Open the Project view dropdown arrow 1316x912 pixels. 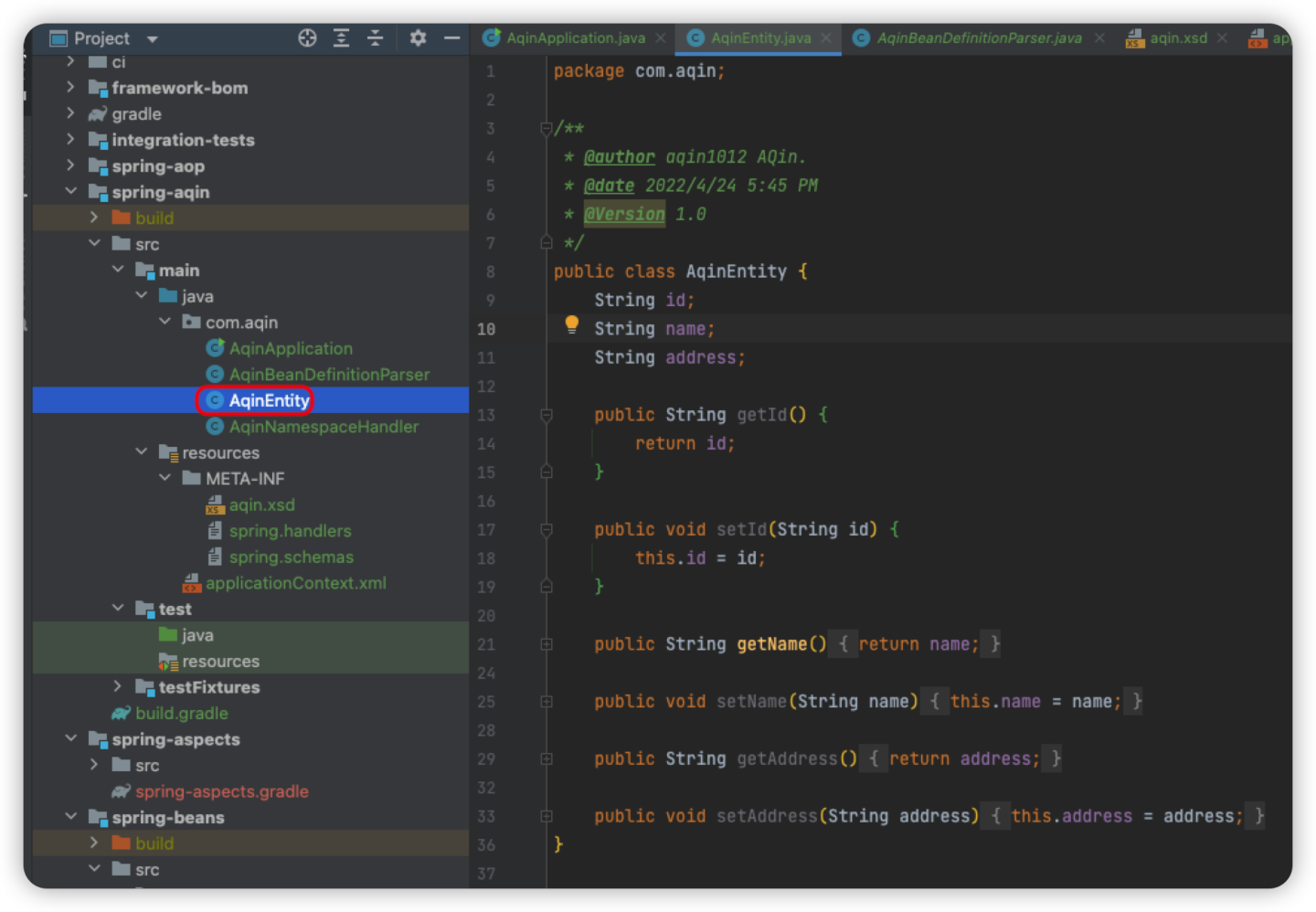coord(153,39)
